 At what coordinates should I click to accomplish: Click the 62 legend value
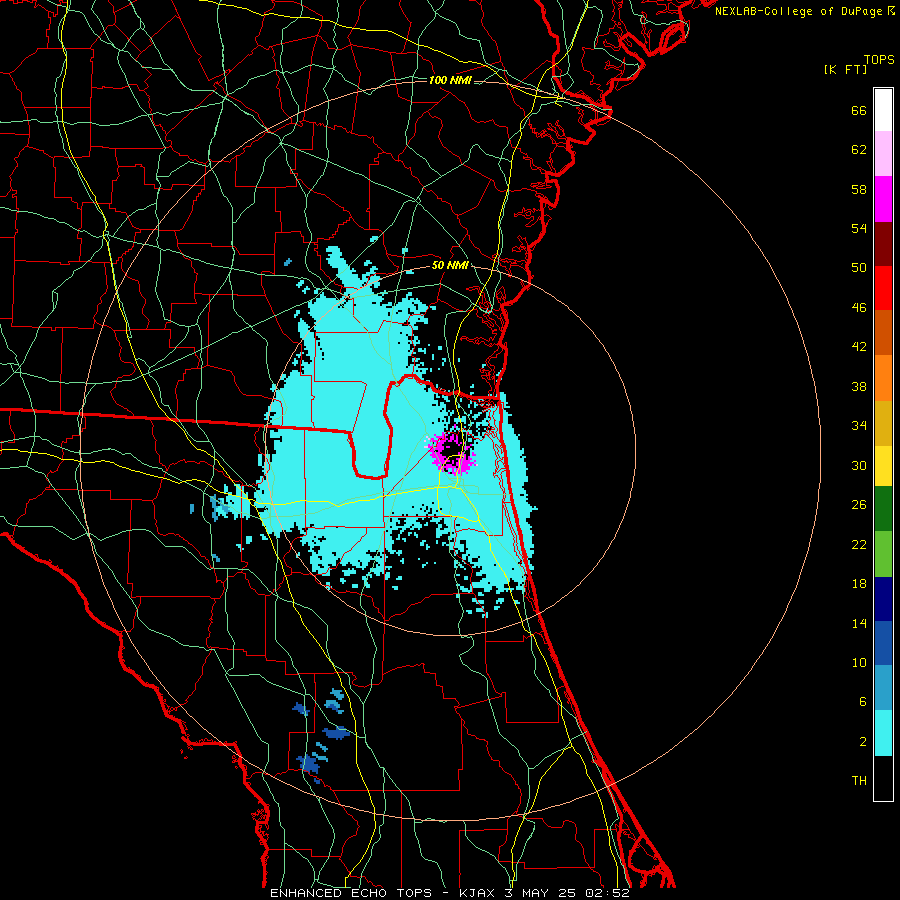pos(859,150)
